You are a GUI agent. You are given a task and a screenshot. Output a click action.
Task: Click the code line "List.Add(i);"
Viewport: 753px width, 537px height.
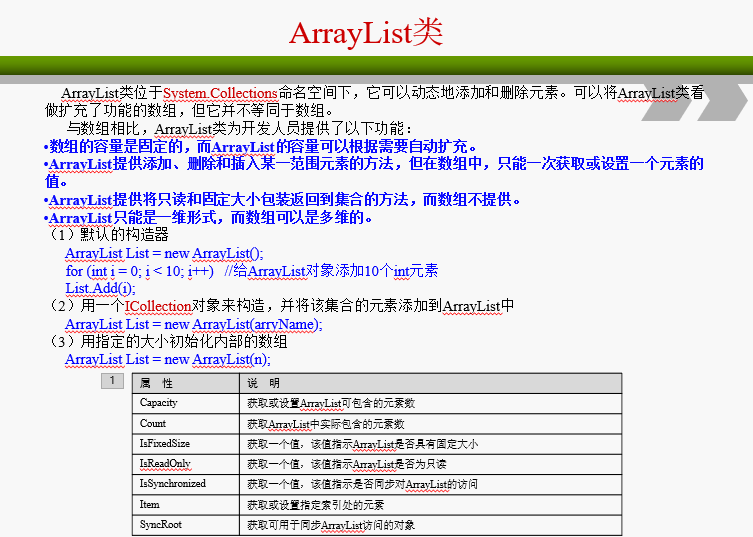100,288
